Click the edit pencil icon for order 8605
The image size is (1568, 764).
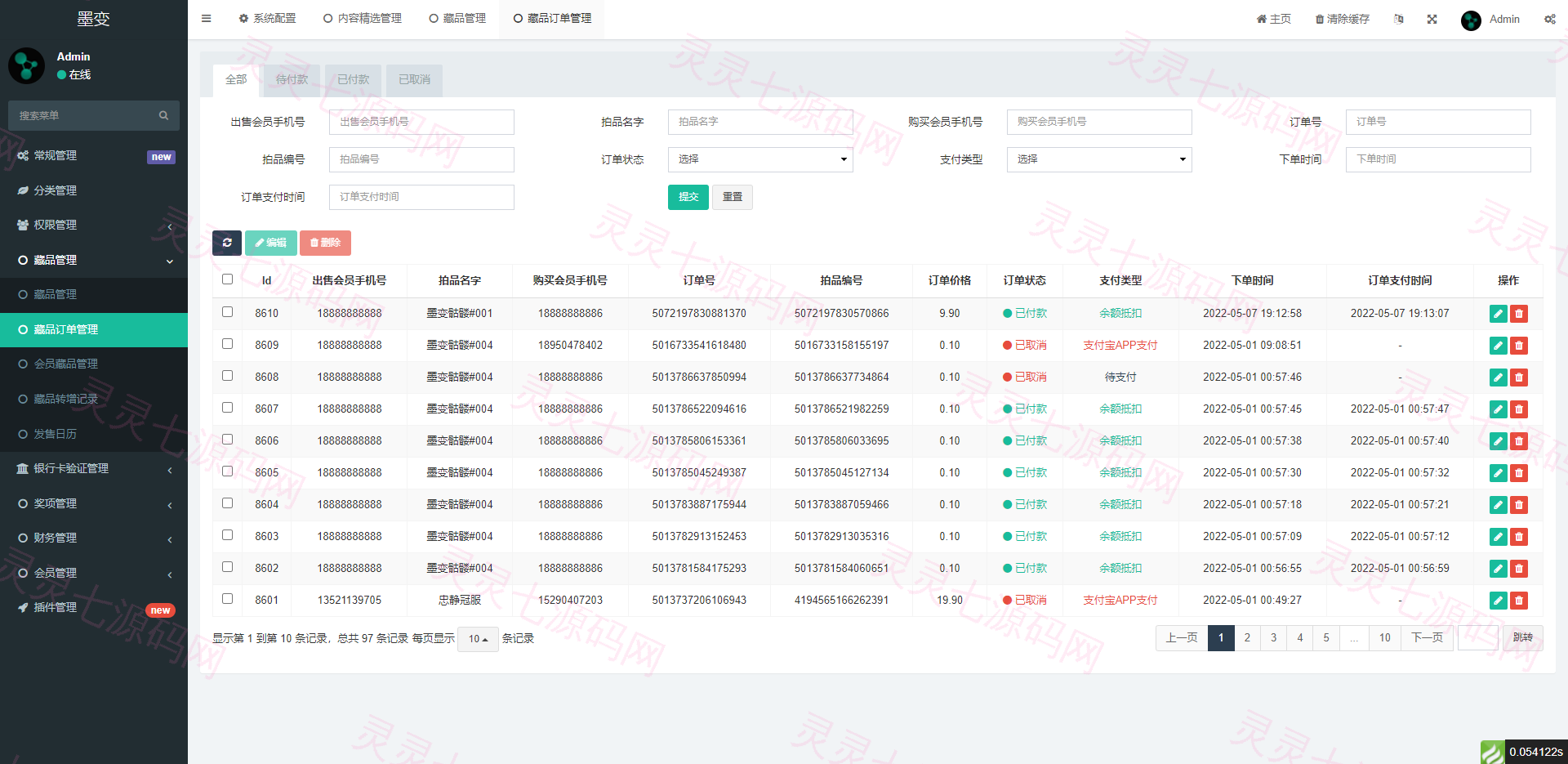coord(1498,473)
